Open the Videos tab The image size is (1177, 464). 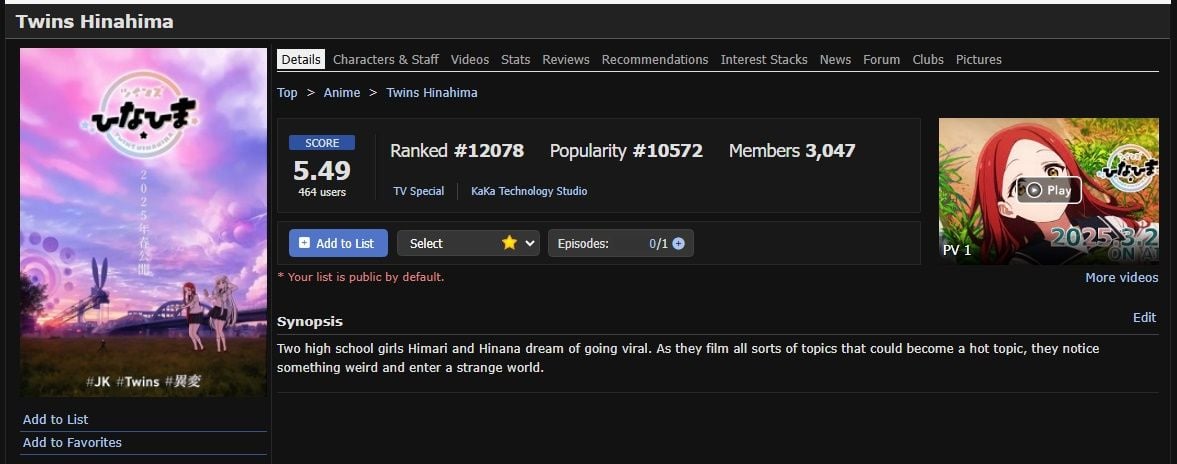tap(470, 59)
